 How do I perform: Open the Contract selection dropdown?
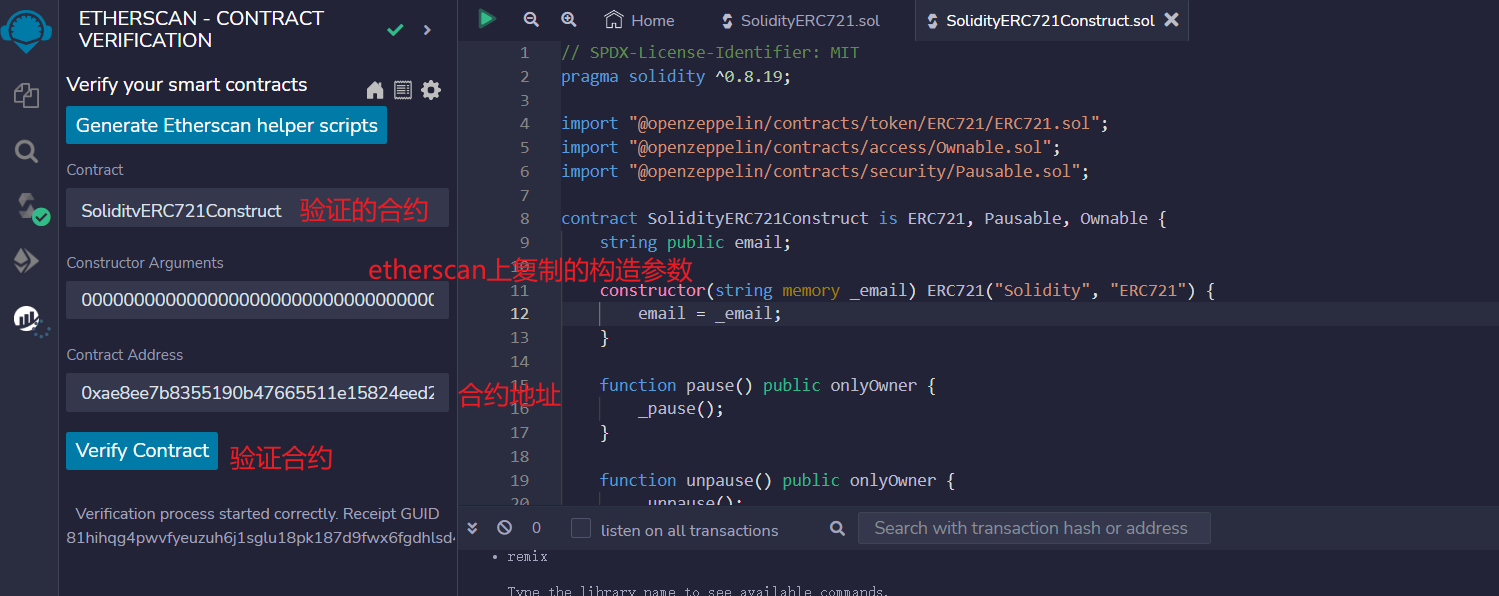point(257,208)
